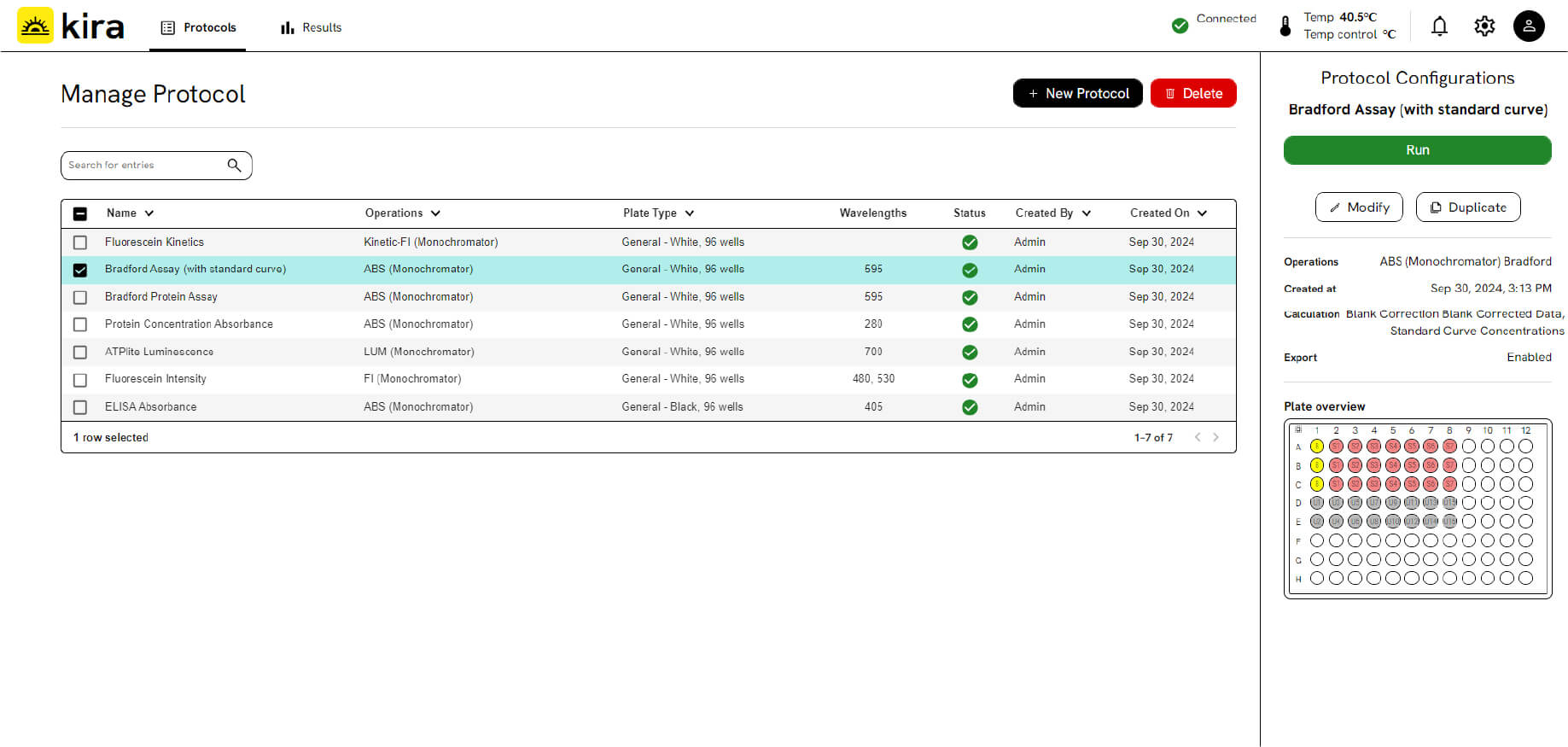Go to next page arrow
Screen dimensions: 1568x747
click(1215, 437)
